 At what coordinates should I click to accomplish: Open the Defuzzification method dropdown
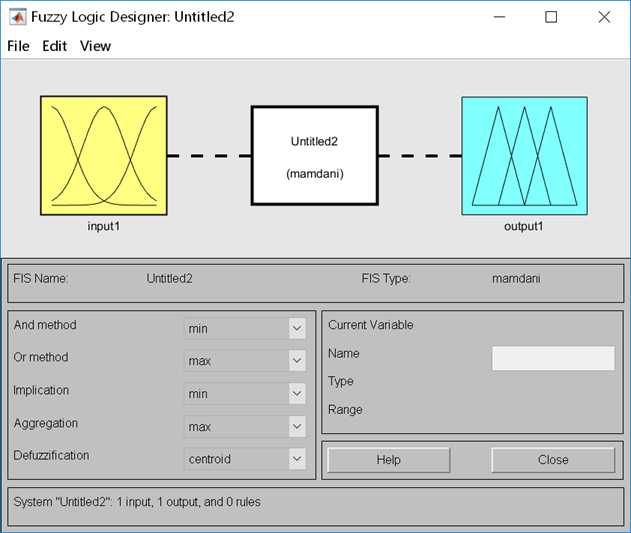tap(245, 459)
